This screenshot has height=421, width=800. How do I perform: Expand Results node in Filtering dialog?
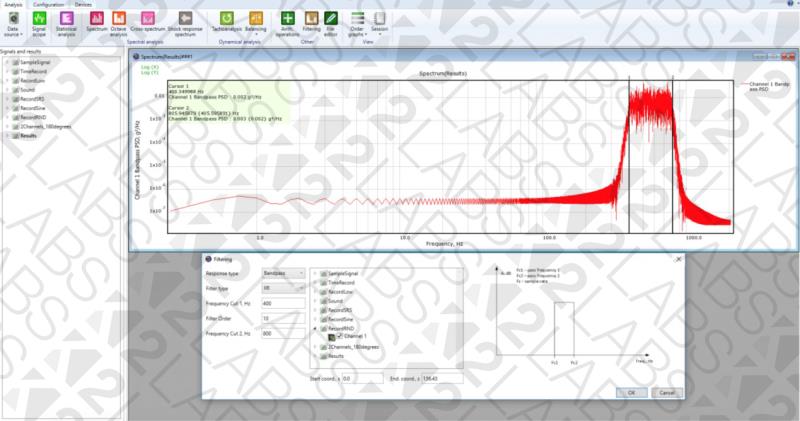point(315,356)
